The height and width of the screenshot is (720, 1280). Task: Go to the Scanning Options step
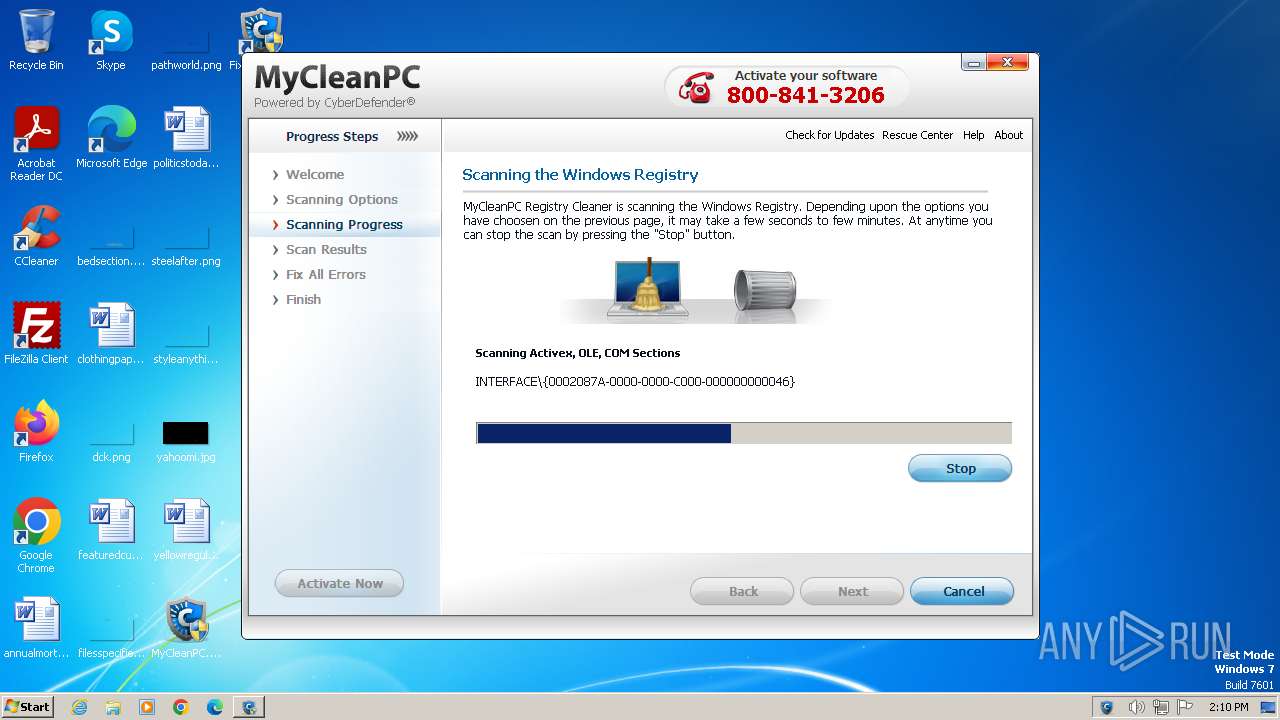[341, 199]
